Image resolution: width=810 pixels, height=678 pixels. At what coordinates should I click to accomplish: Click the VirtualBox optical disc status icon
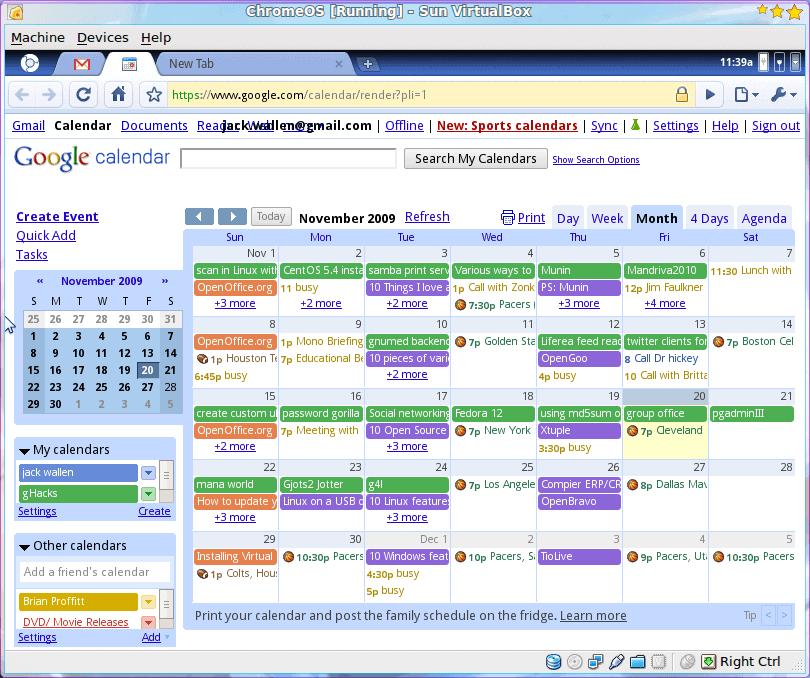[x=574, y=661]
